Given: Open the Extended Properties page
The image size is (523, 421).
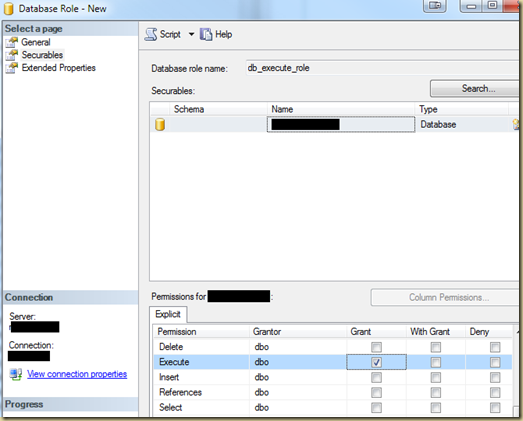Looking at the screenshot, I should (59, 68).
